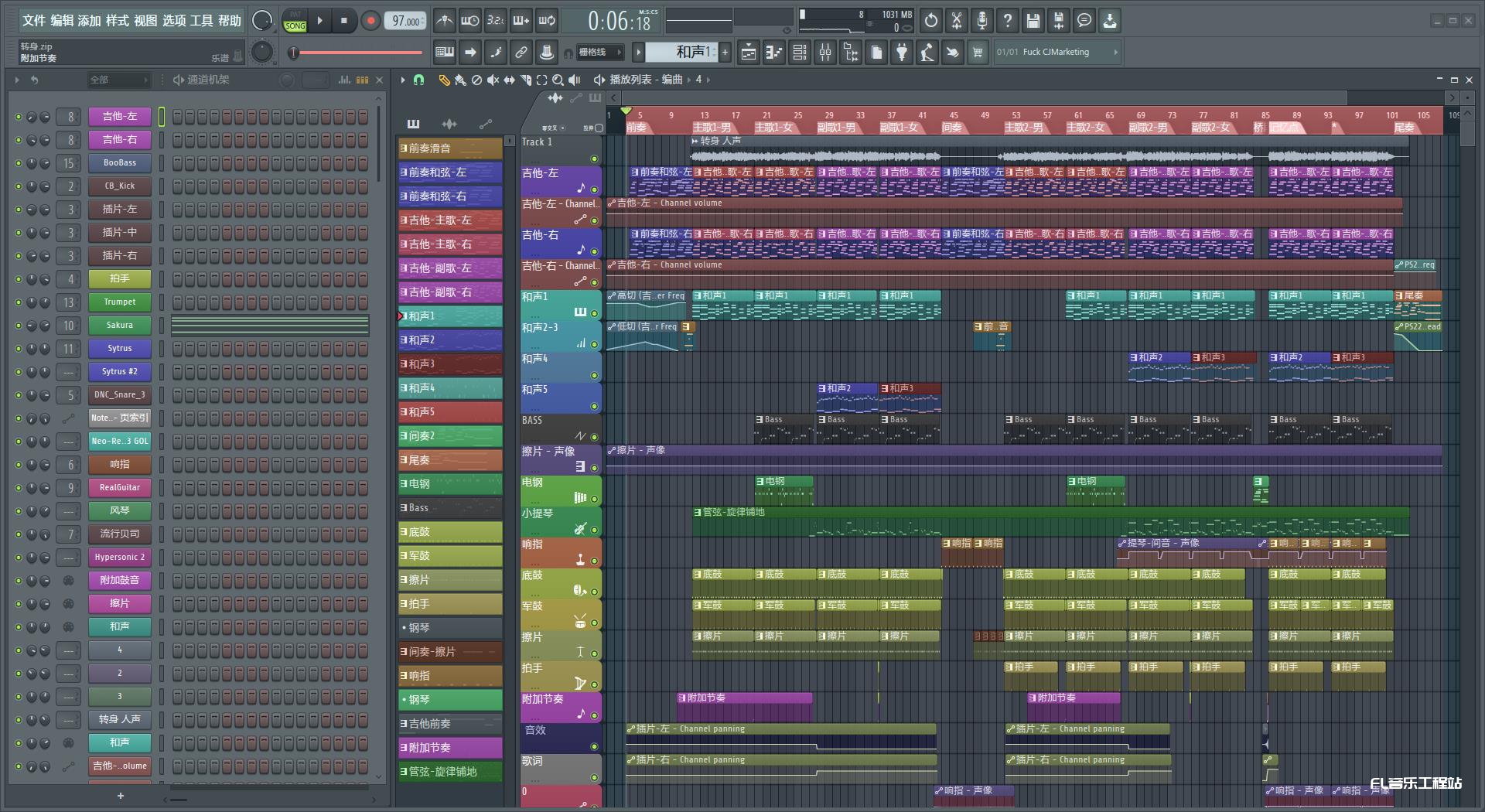Select the RealGuitar channel button

point(120,487)
